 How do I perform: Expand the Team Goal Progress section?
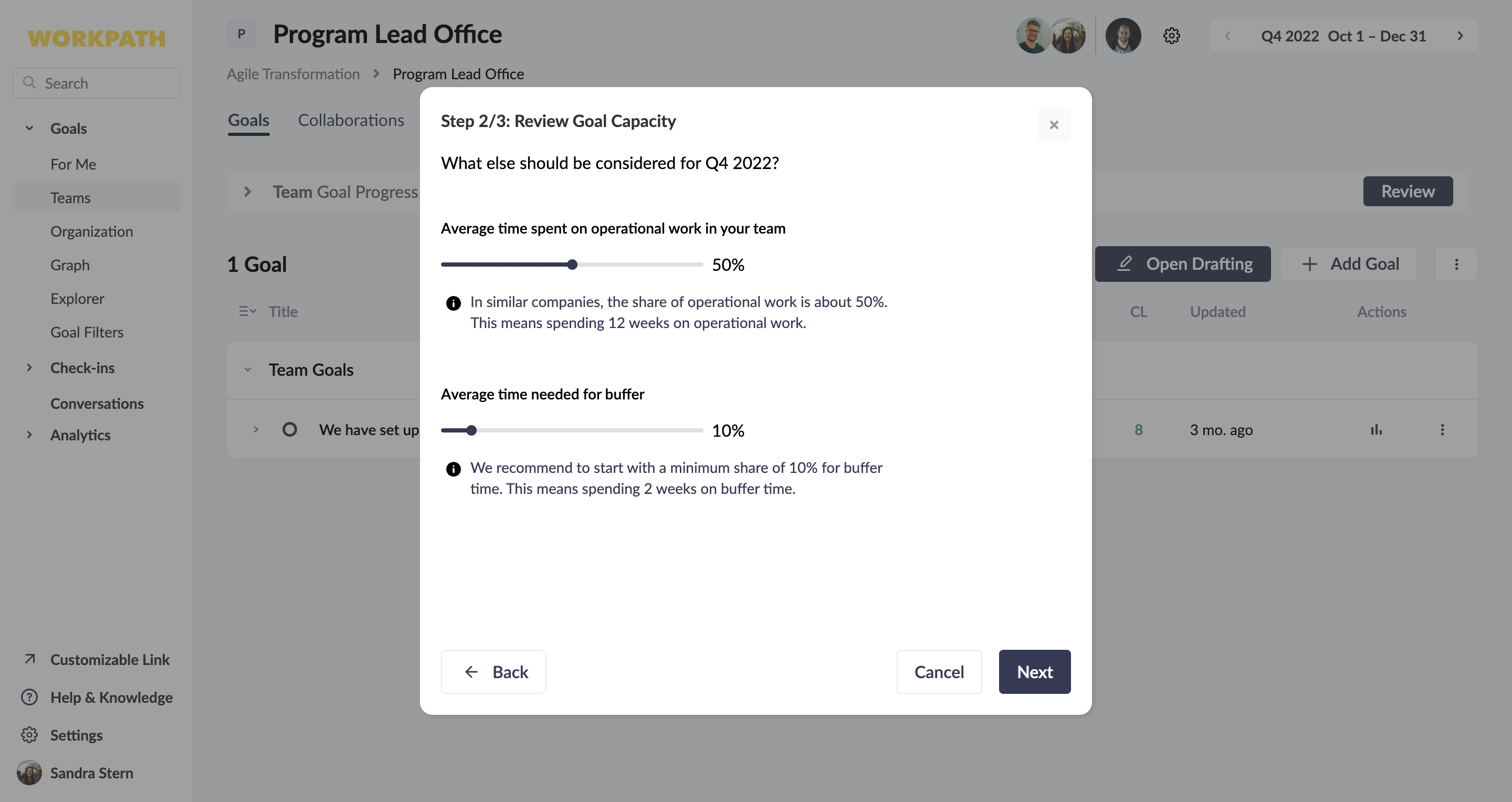coord(247,192)
